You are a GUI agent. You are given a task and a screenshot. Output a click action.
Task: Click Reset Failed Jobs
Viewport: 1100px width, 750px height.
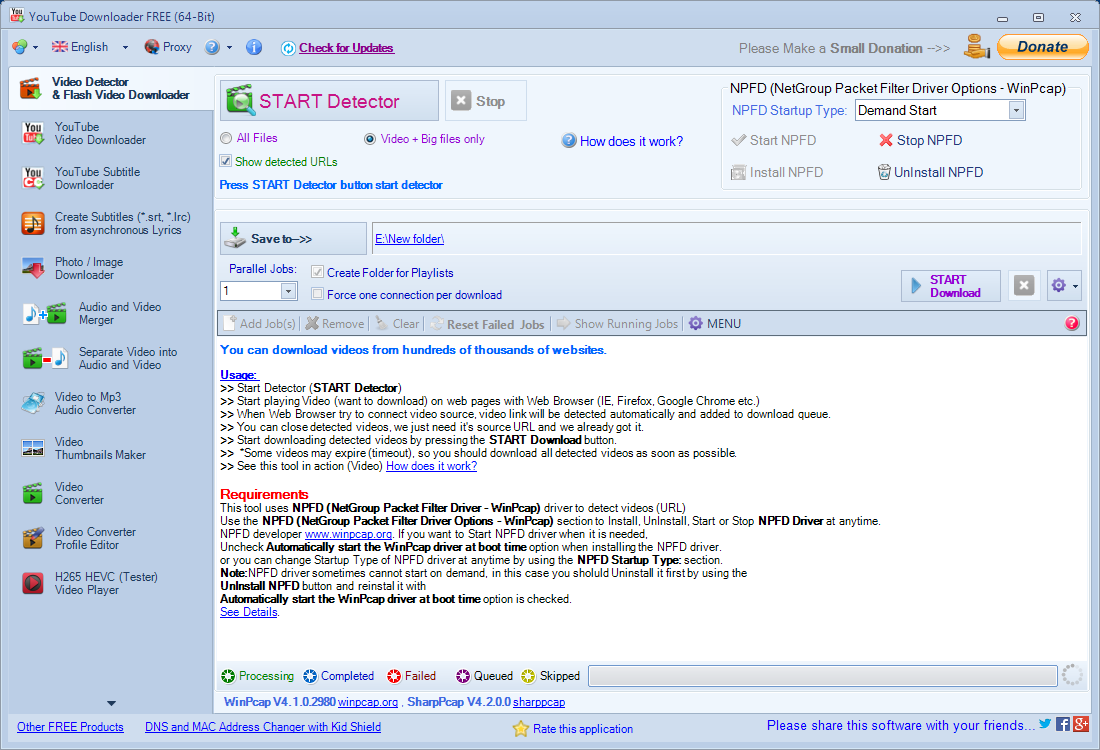[488, 323]
